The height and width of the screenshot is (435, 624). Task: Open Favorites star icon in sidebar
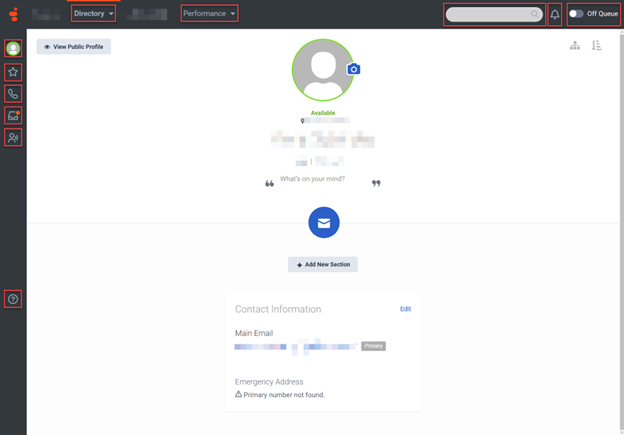[x=13, y=72]
